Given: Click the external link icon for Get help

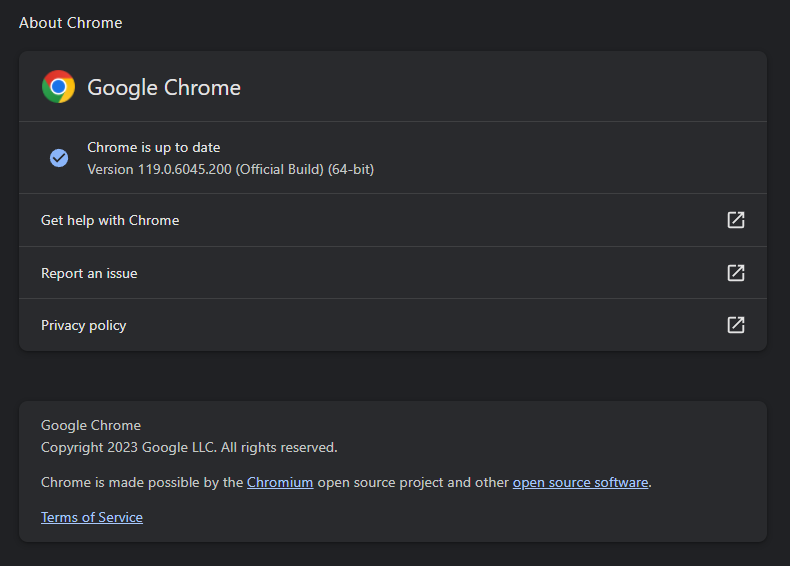Looking at the screenshot, I should pyautogui.click(x=736, y=220).
